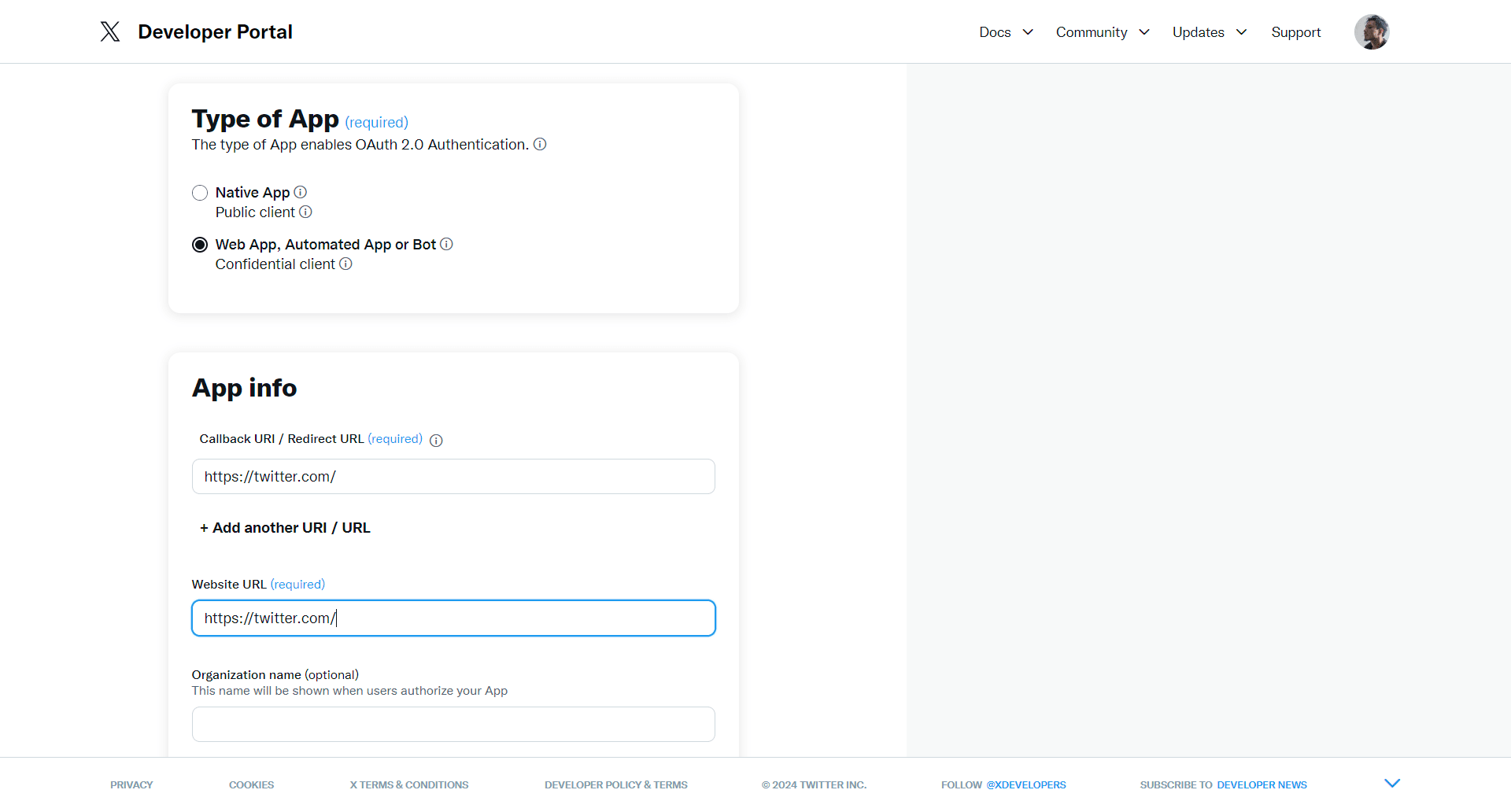Open the Support page
1511x812 pixels.
1295,32
